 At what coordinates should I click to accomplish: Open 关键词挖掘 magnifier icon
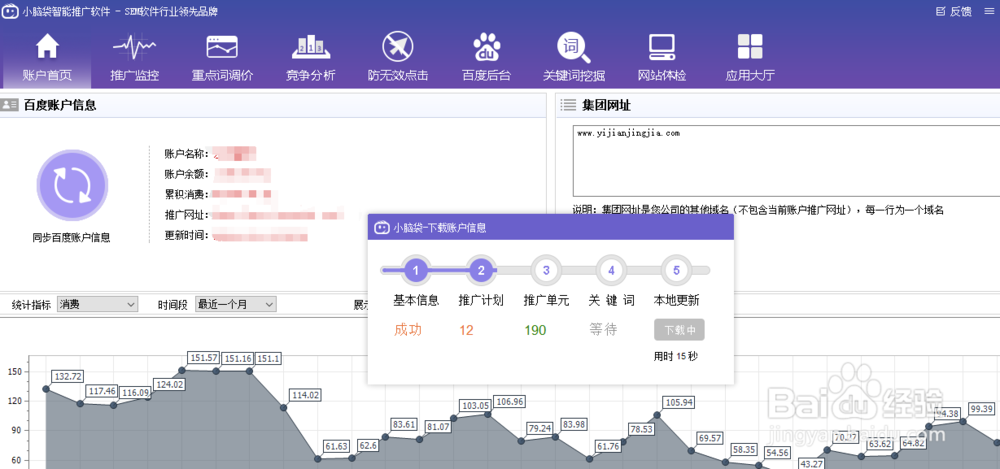(573, 47)
